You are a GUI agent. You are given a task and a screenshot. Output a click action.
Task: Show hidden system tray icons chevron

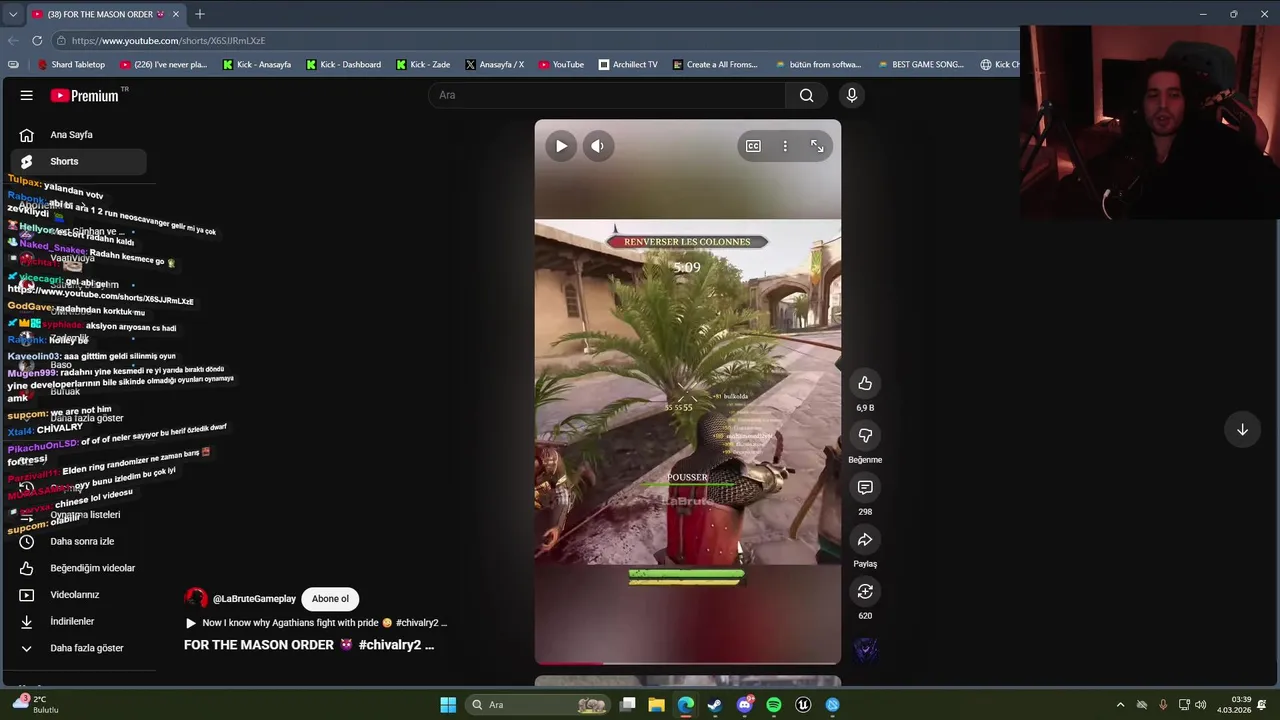point(1120,705)
